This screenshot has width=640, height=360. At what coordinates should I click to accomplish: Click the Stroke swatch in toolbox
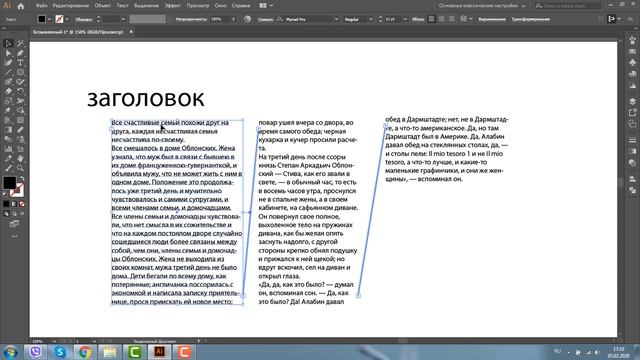18,191
